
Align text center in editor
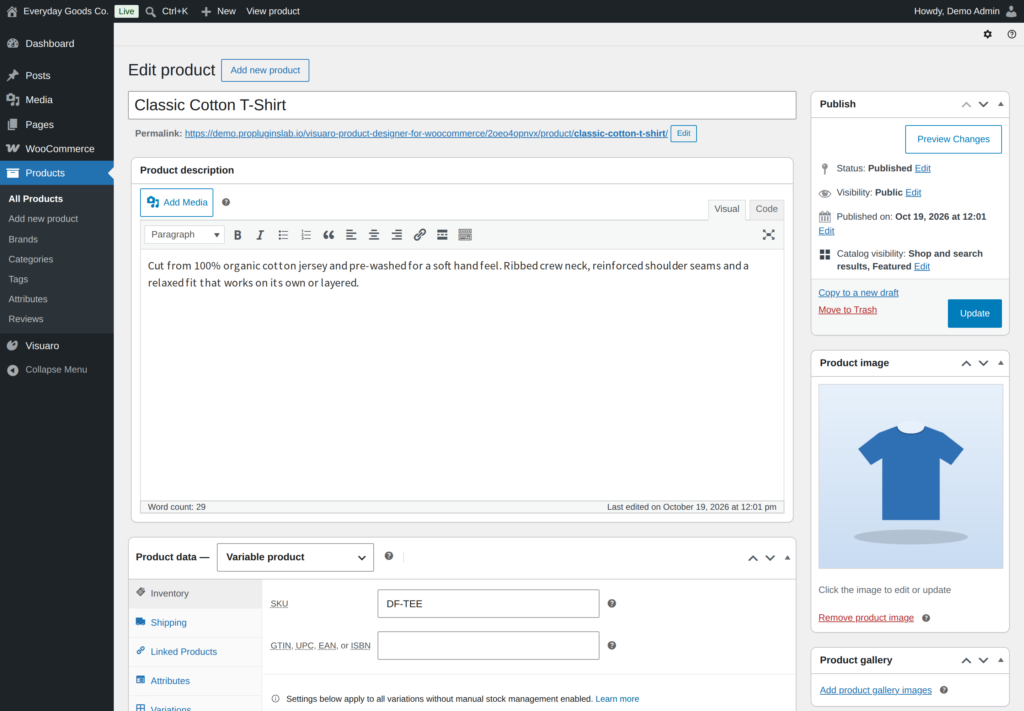pyautogui.click(x=374, y=235)
